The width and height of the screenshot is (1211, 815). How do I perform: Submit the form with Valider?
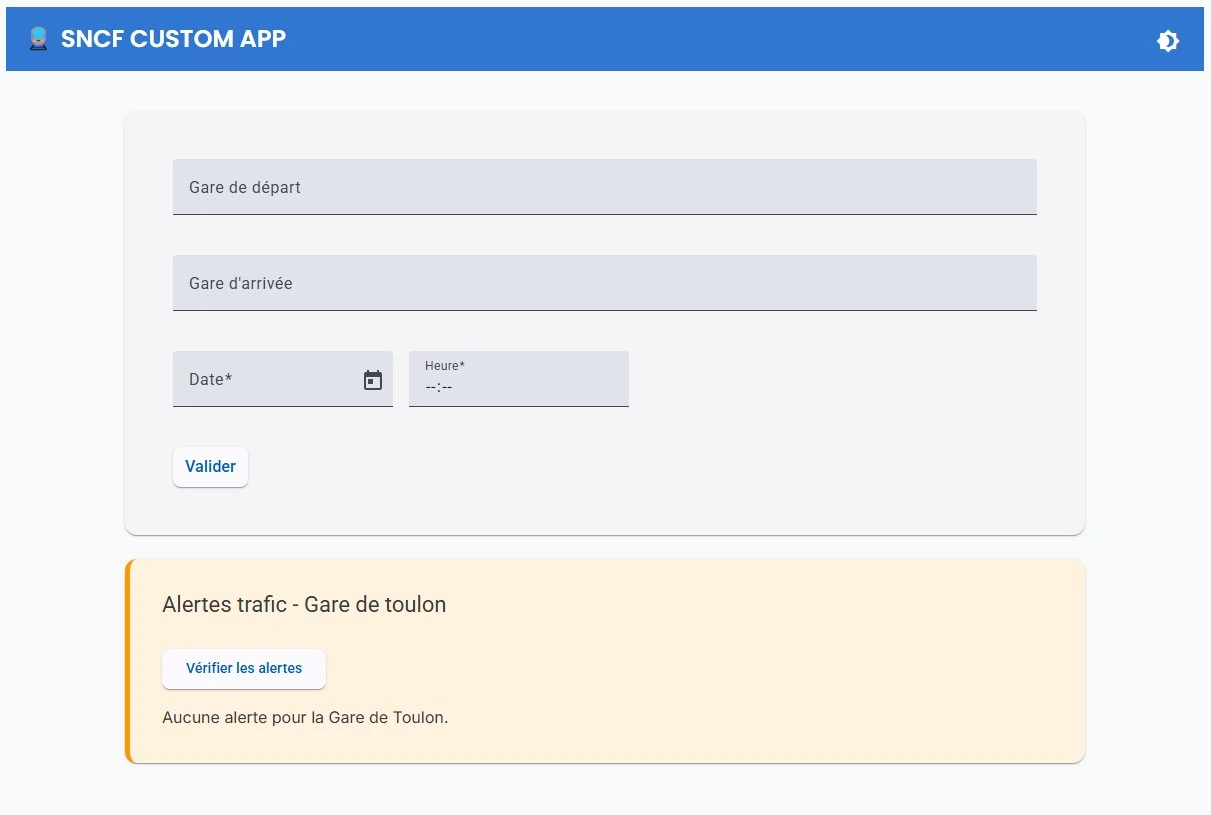(210, 467)
